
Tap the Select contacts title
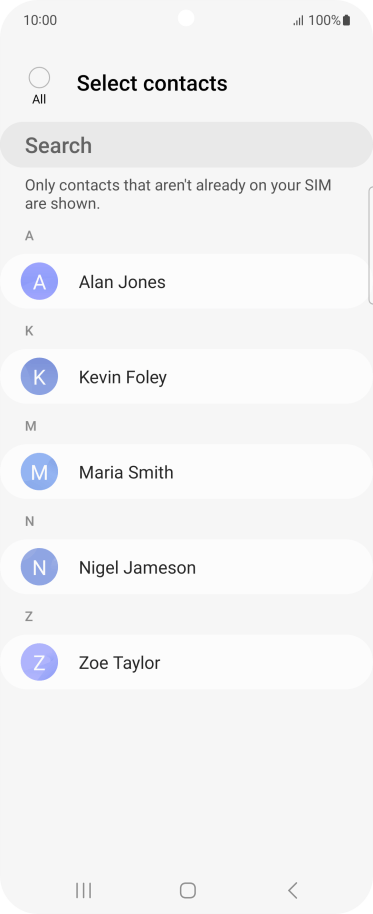(x=152, y=83)
